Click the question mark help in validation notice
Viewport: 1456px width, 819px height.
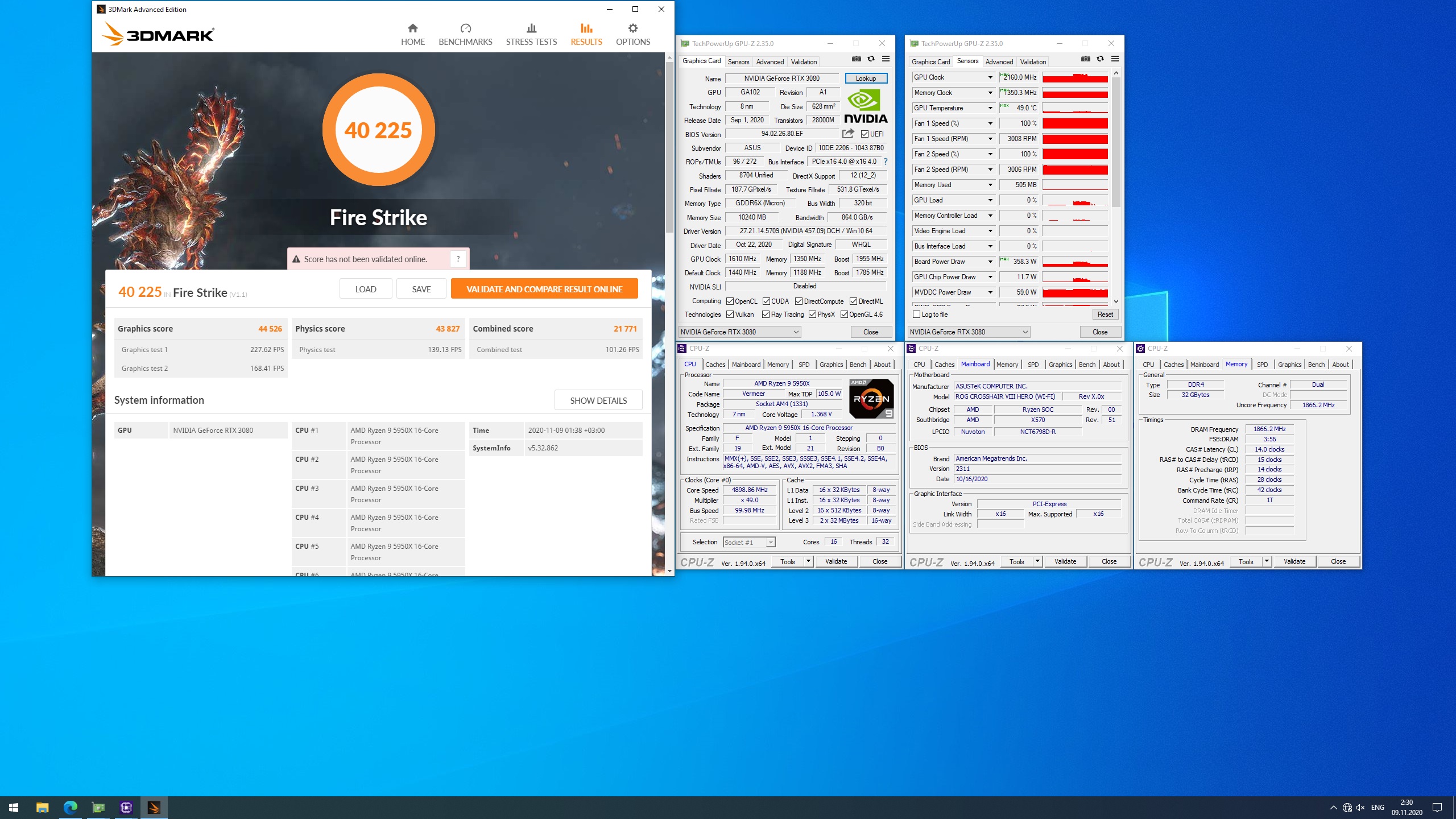click(458, 259)
